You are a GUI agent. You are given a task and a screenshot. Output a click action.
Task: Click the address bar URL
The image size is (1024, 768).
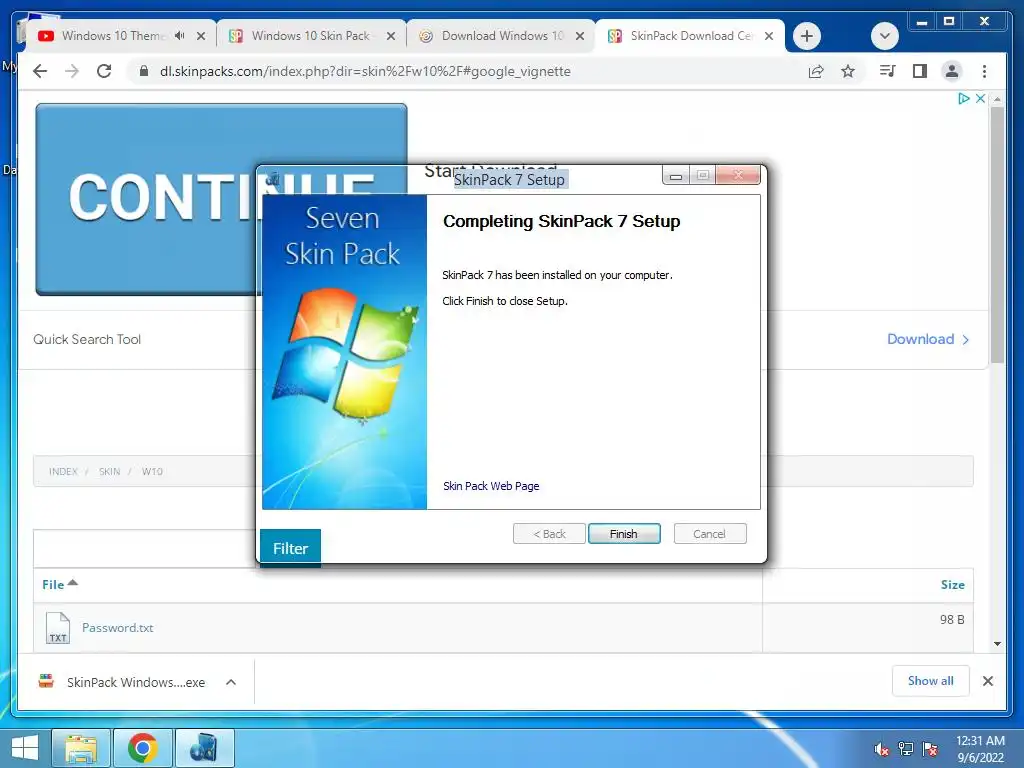tap(365, 71)
